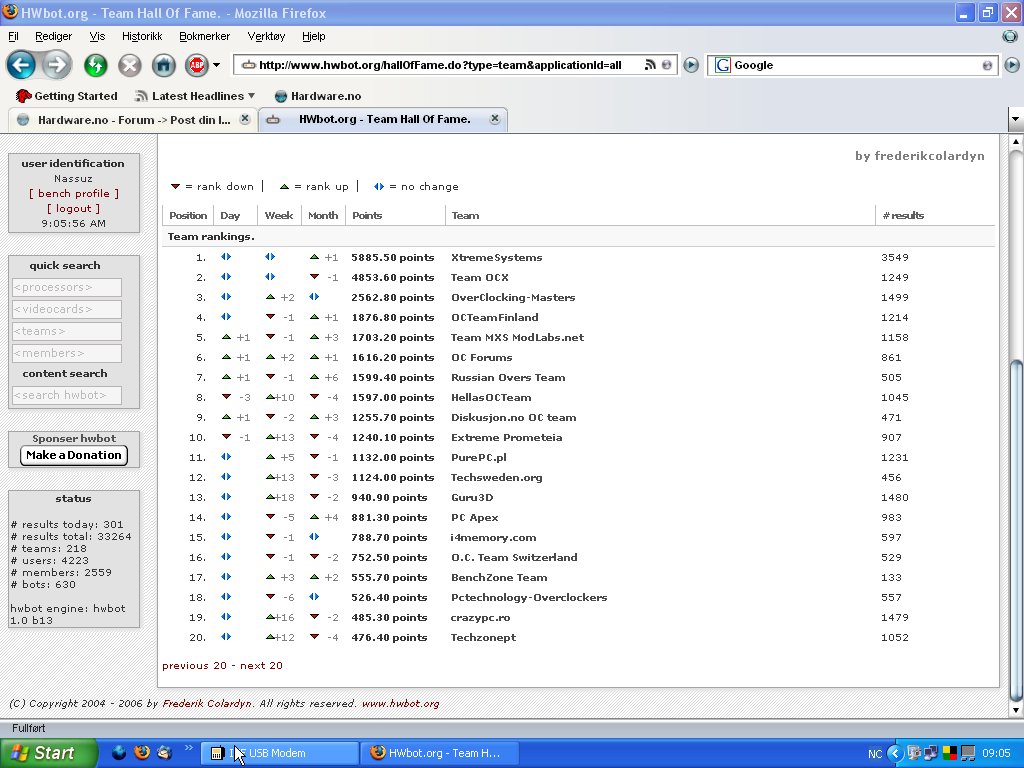The height and width of the screenshot is (768, 1024).
Task: Open the Google search engine selector icon
Action: pos(722,65)
